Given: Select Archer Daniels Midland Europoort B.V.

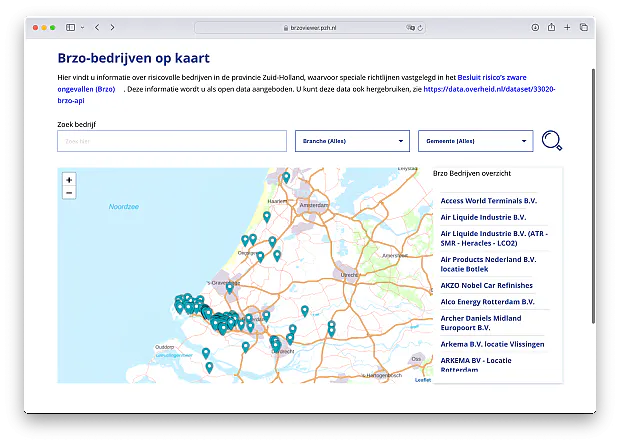Looking at the screenshot, I should click(x=481, y=323).
